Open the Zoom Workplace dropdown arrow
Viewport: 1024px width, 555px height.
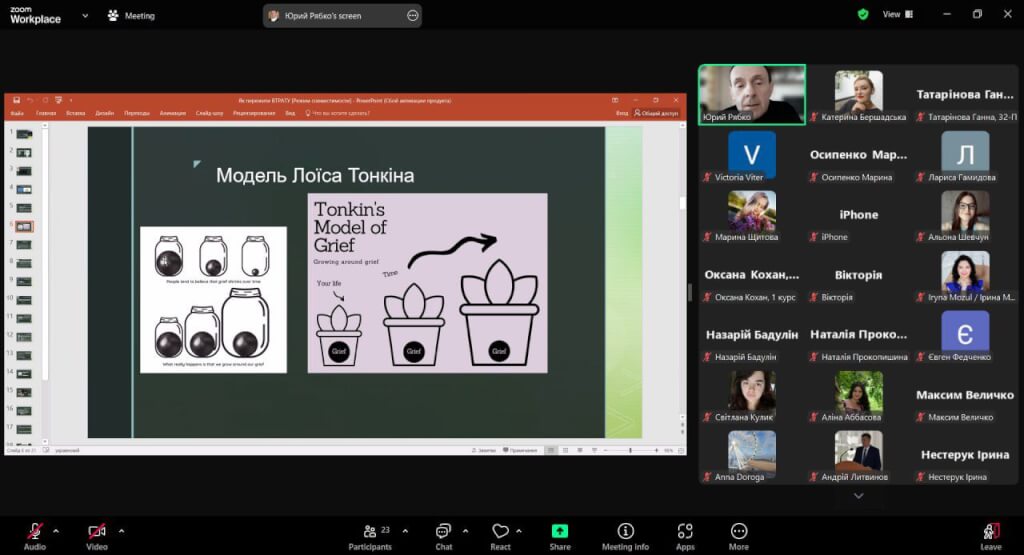[x=85, y=15]
